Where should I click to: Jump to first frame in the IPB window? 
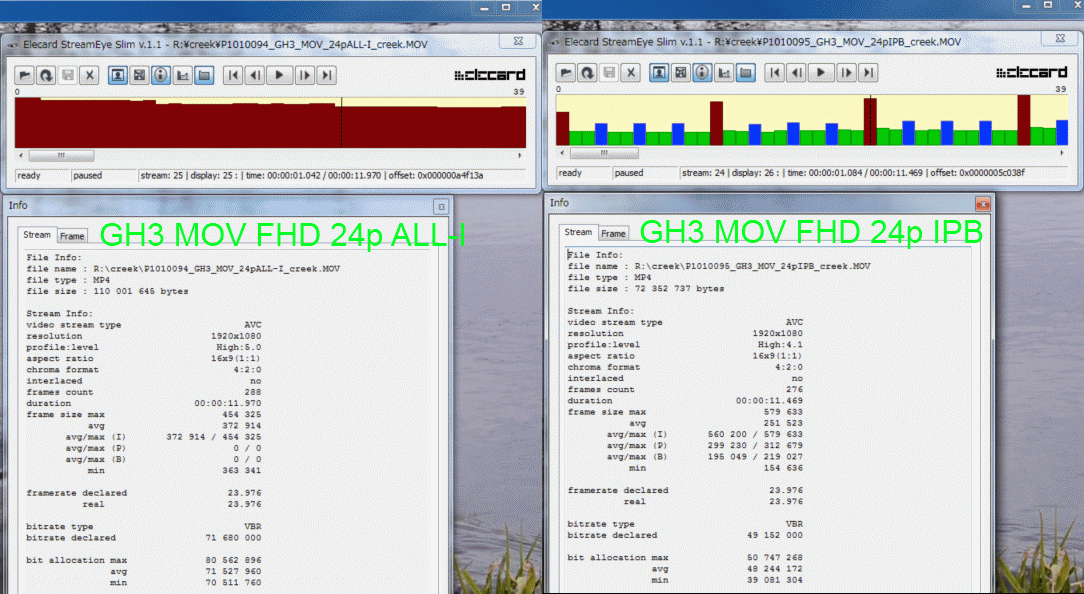coord(775,73)
